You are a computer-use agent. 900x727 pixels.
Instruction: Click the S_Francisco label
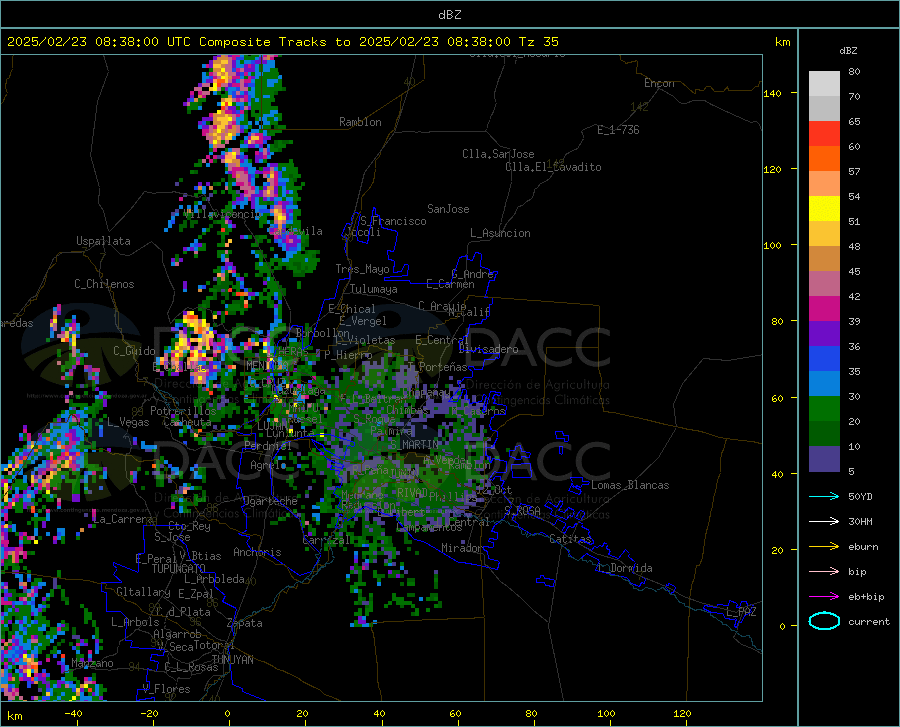tap(394, 221)
